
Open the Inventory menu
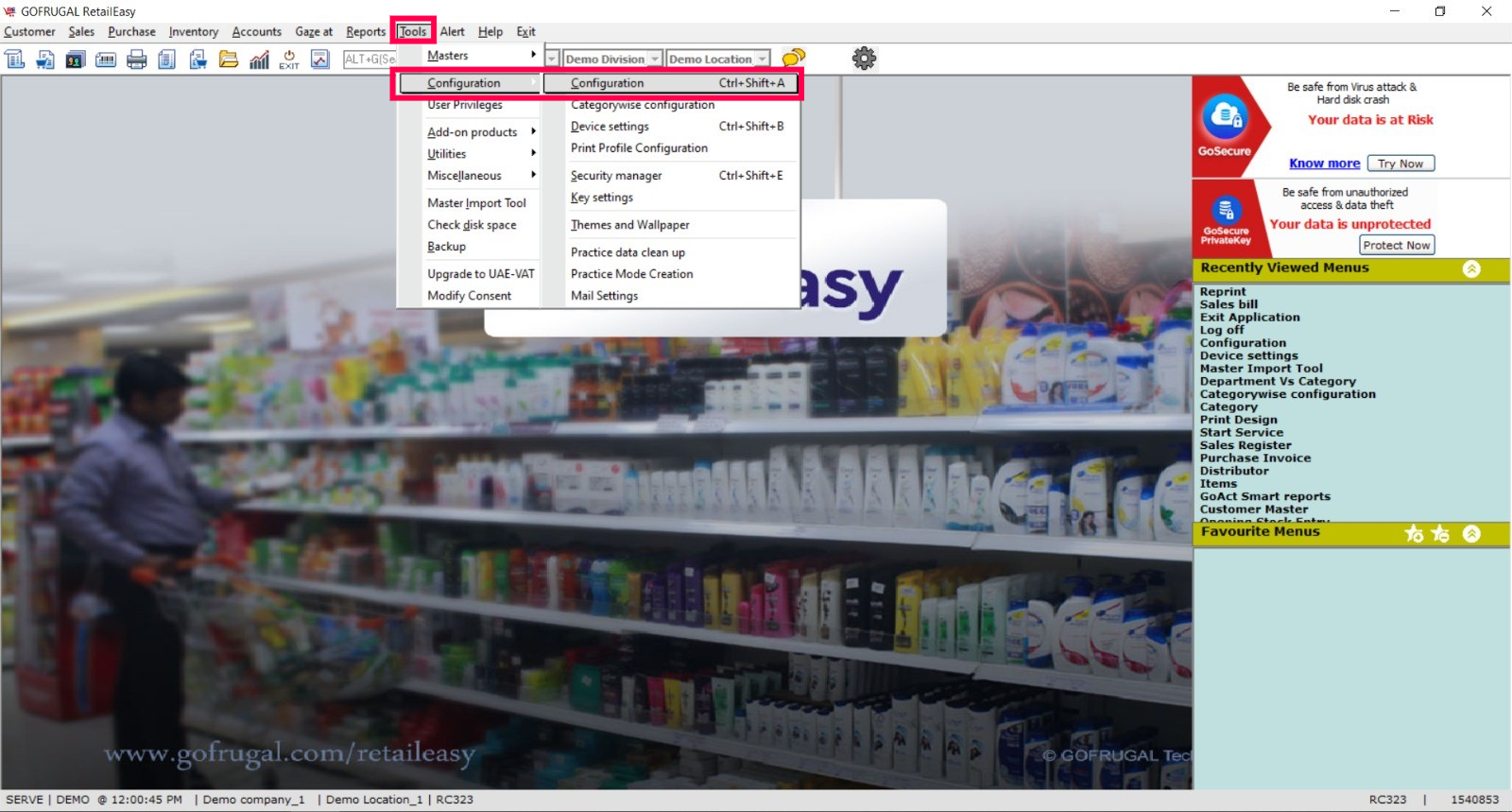click(194, 32)
